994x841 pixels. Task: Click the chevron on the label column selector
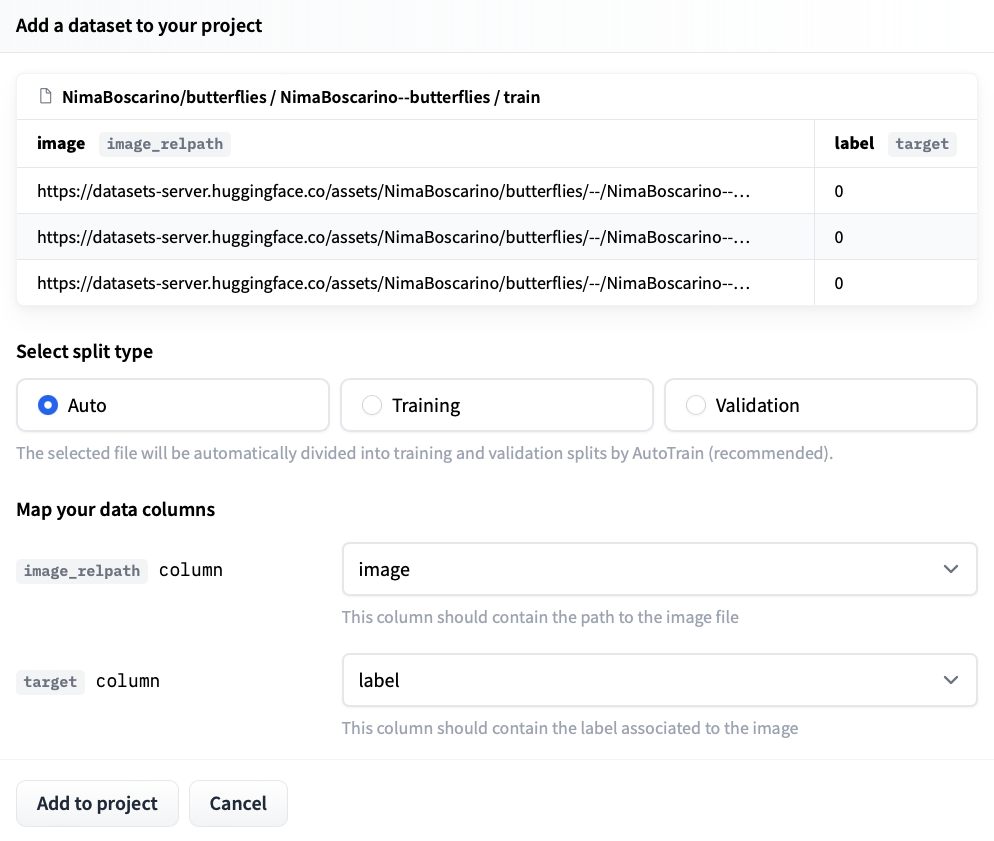point(951,680)
